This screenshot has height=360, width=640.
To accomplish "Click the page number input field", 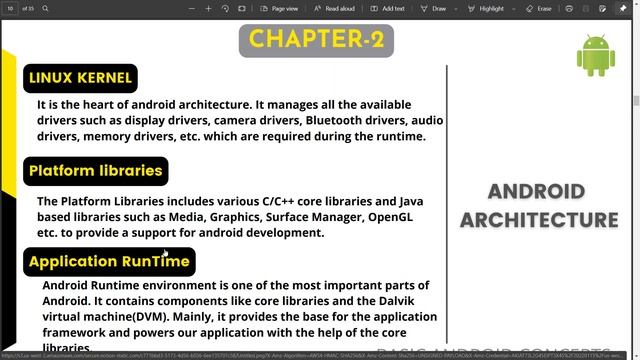I will click(x=10, y=8).
